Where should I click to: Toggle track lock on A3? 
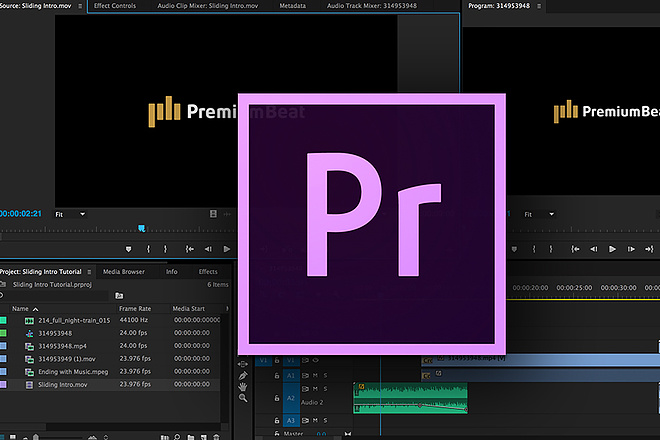pyautogui.click(x=277, y=420)
